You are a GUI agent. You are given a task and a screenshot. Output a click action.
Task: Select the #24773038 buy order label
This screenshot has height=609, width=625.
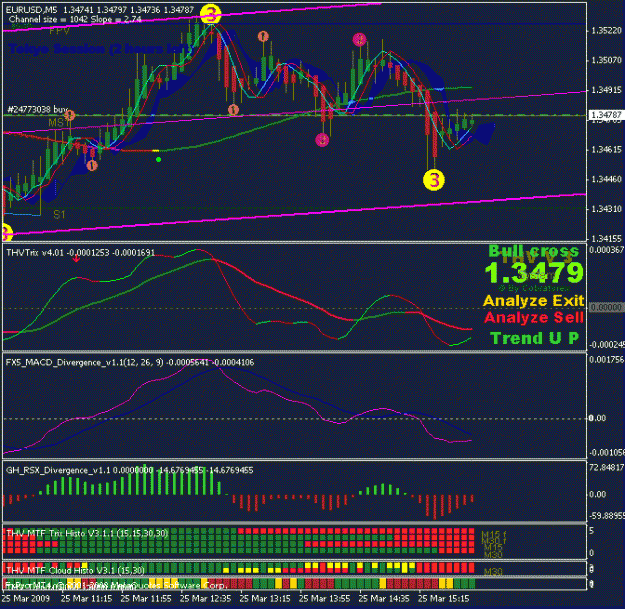pyautogui.click(x=38, y=109)
